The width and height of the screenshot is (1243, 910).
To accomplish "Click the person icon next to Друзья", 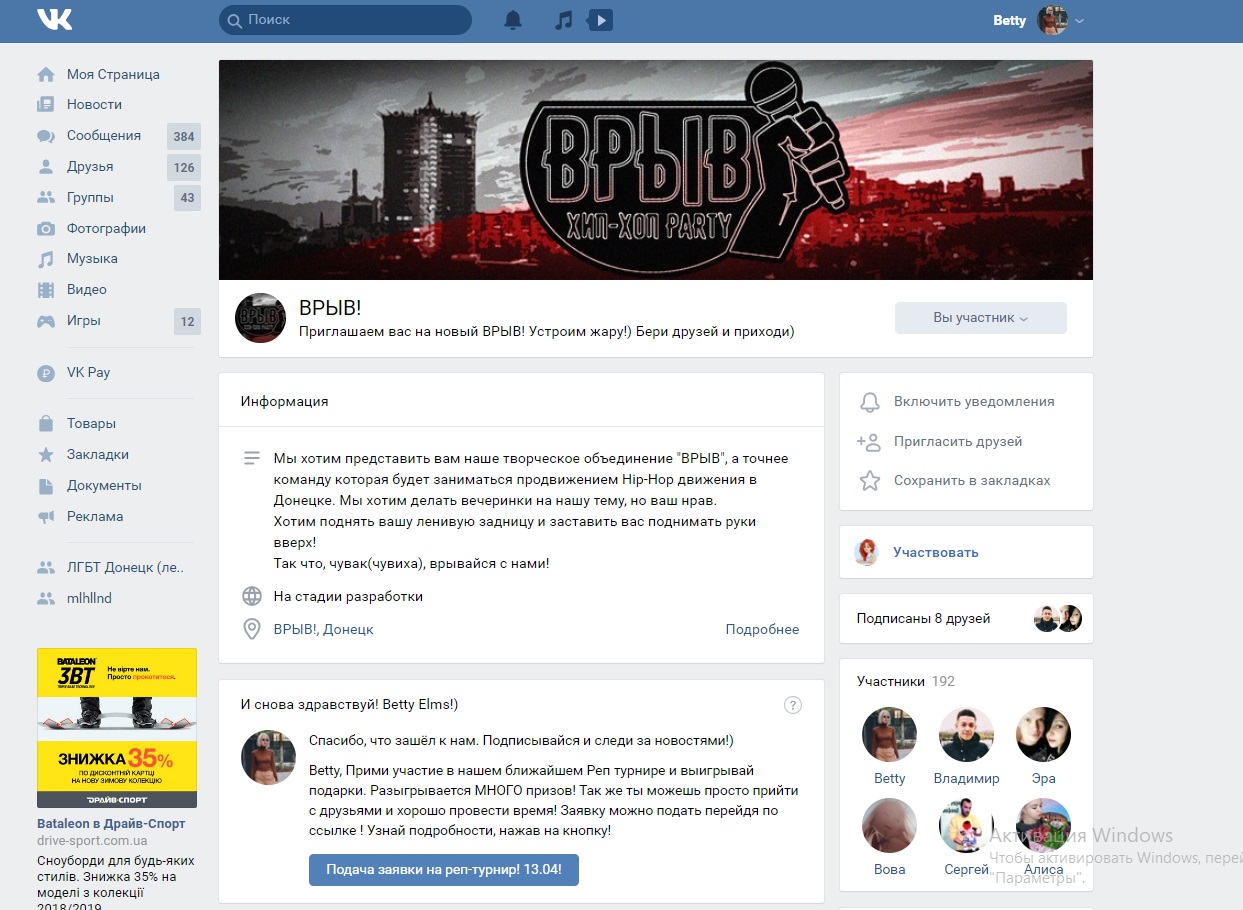I will click(x=46, y=167).
